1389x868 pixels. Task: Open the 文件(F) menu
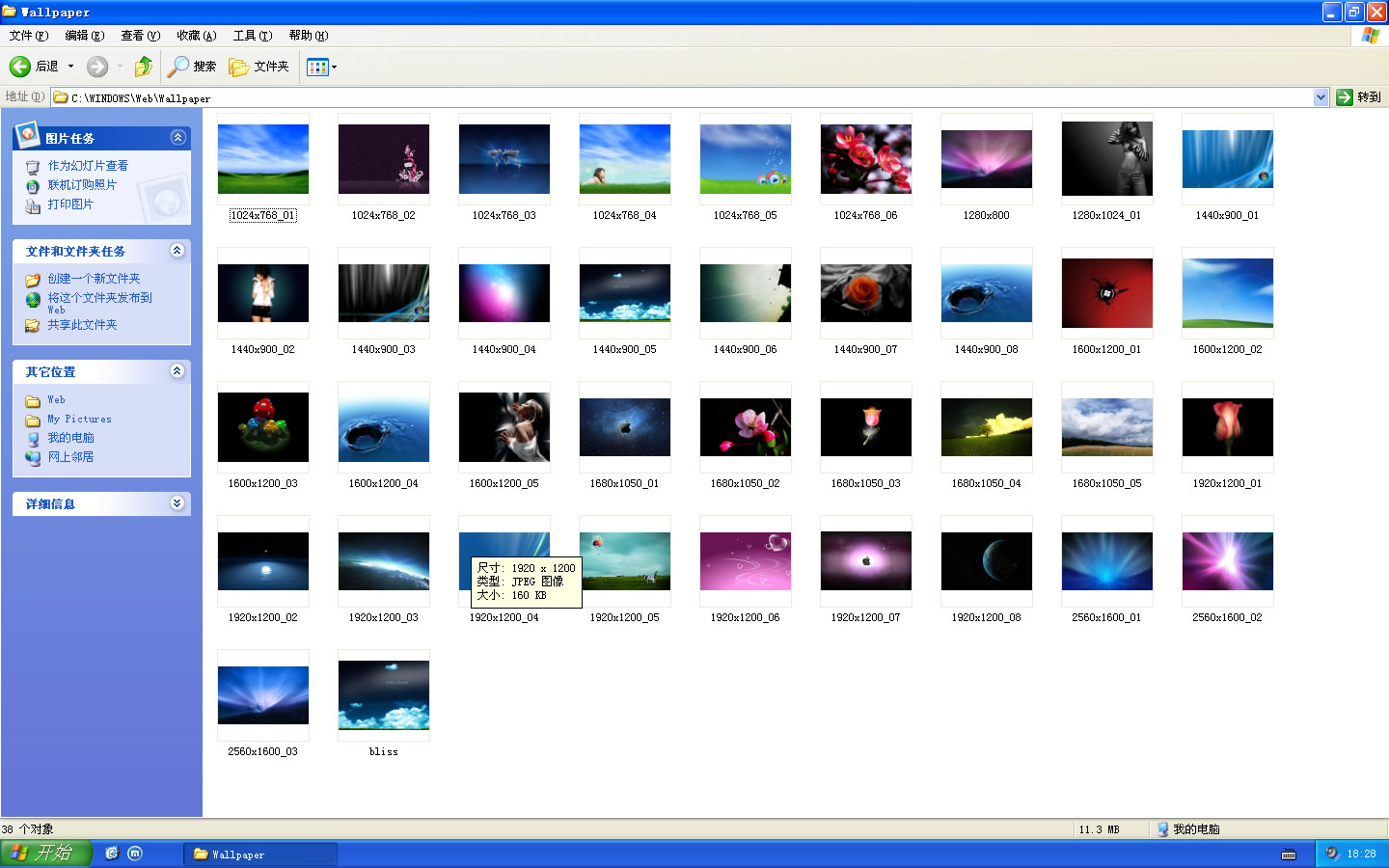click(x=29, y=36)
